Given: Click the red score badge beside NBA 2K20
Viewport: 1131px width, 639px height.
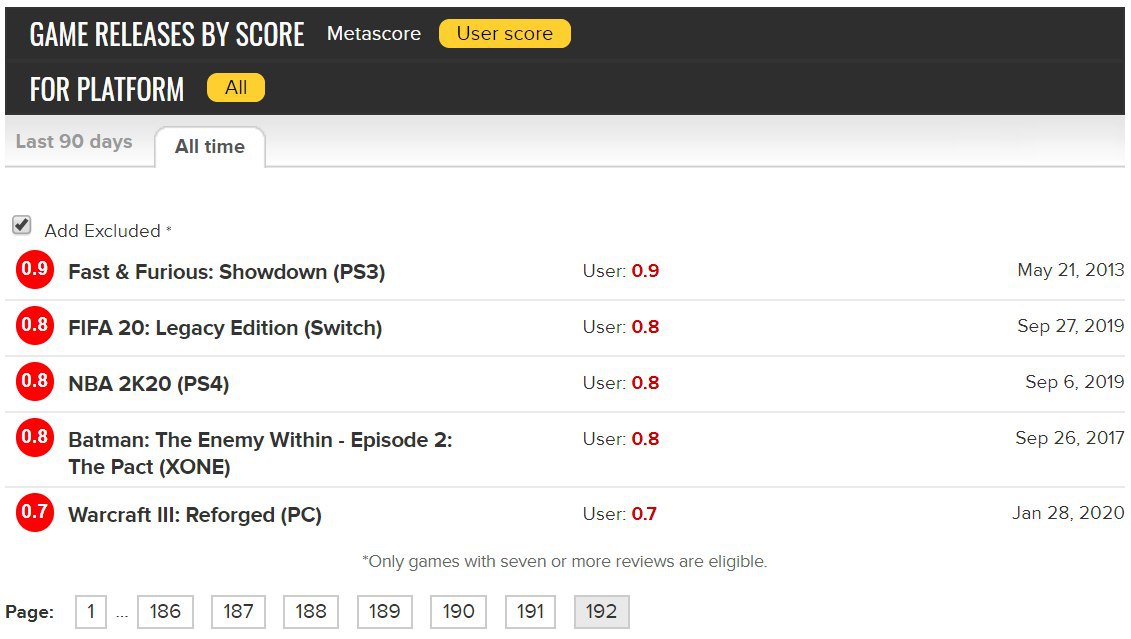Looking at the screenshot, I should [x=35, y=382].
